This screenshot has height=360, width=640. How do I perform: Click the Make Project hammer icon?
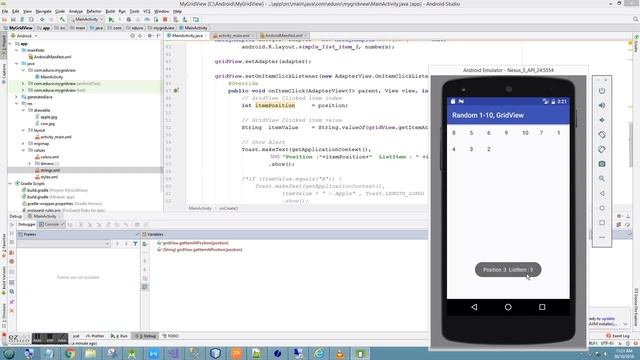click(62, 19)
